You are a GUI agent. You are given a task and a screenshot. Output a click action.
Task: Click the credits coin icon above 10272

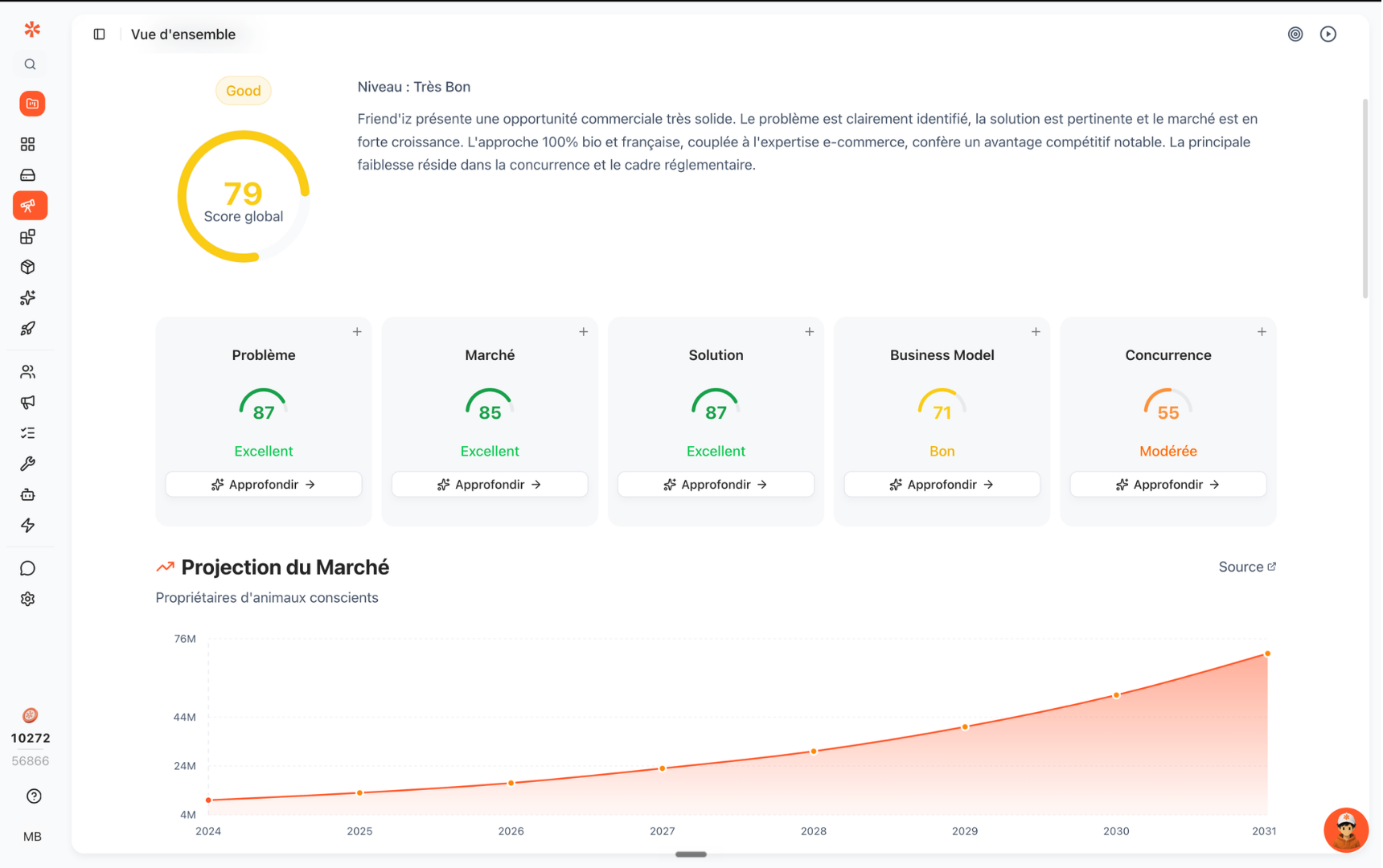tap(30, 715)
